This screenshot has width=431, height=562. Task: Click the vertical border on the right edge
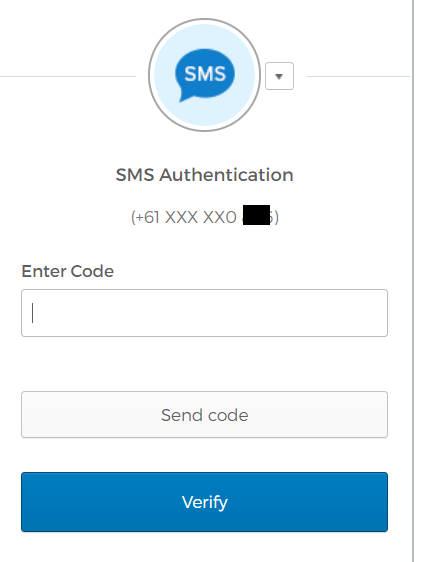coord(413,281)
